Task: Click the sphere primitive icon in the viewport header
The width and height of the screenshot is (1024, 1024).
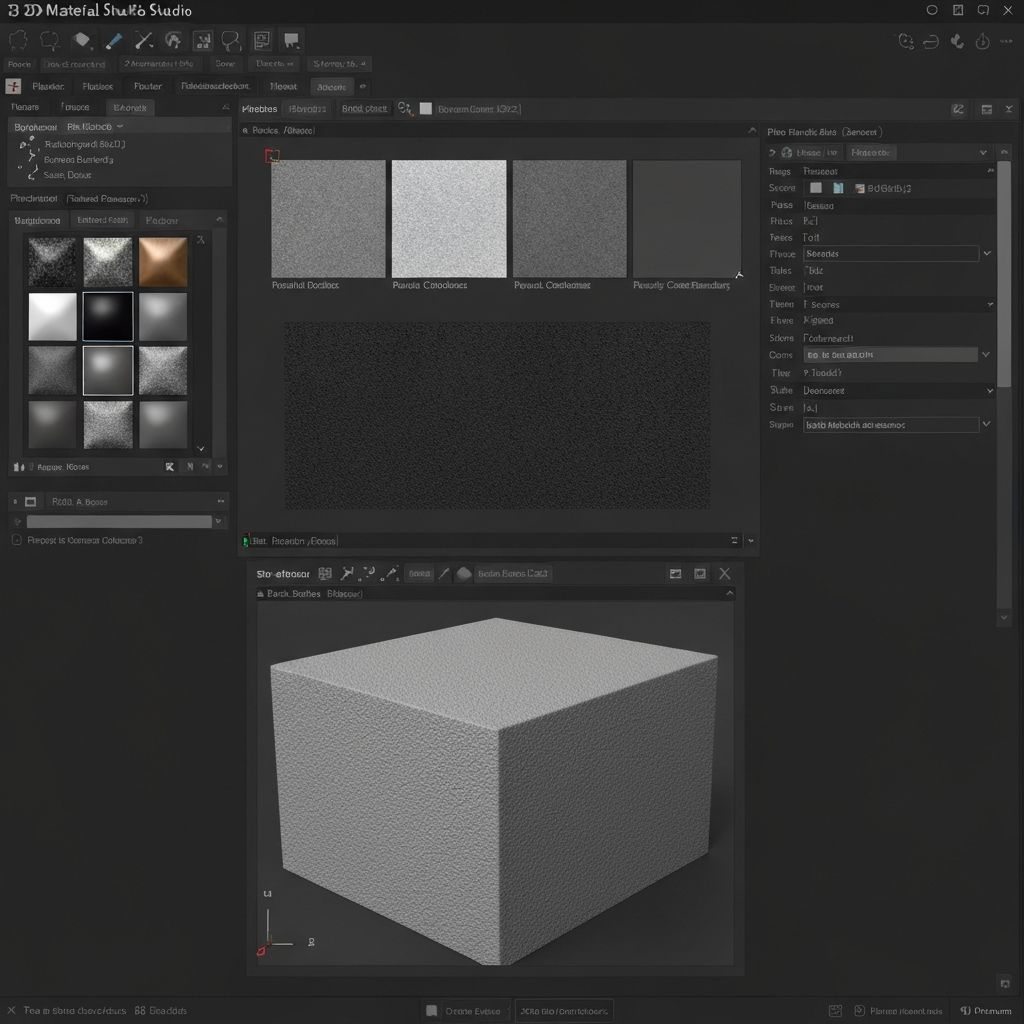Action: 464,573
